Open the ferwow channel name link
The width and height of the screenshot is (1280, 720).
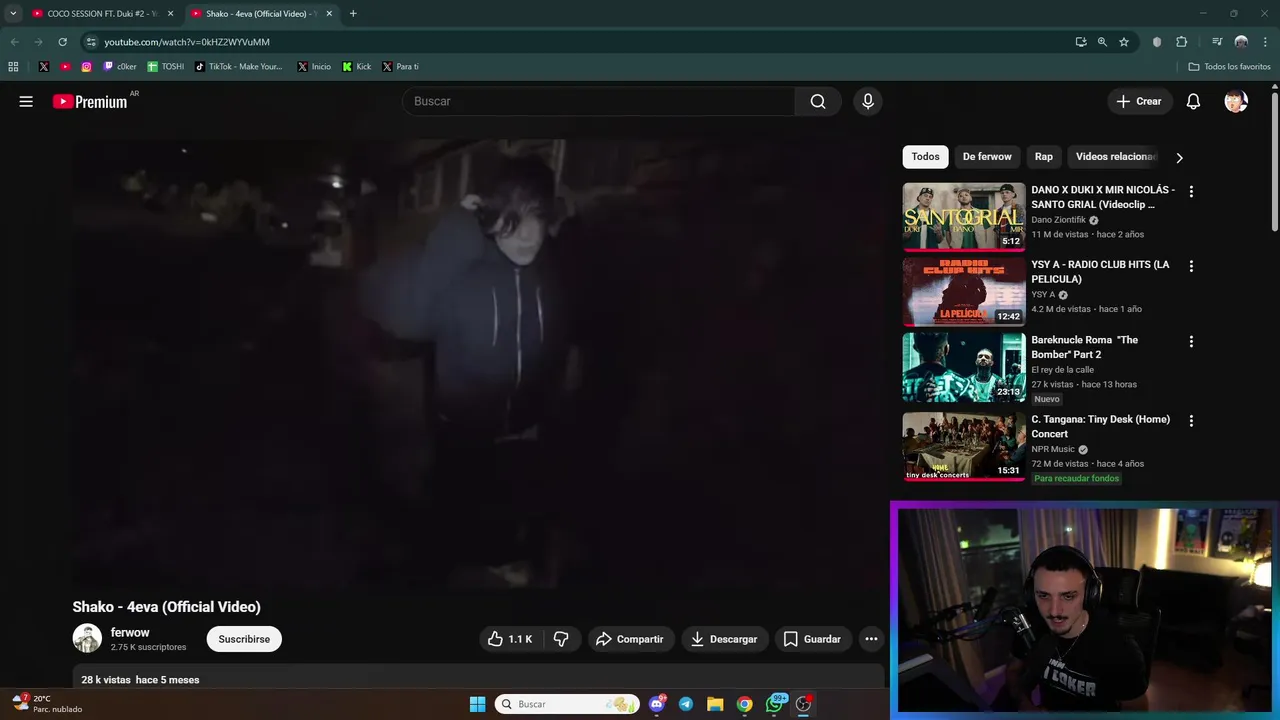click(x=130, y=632)
